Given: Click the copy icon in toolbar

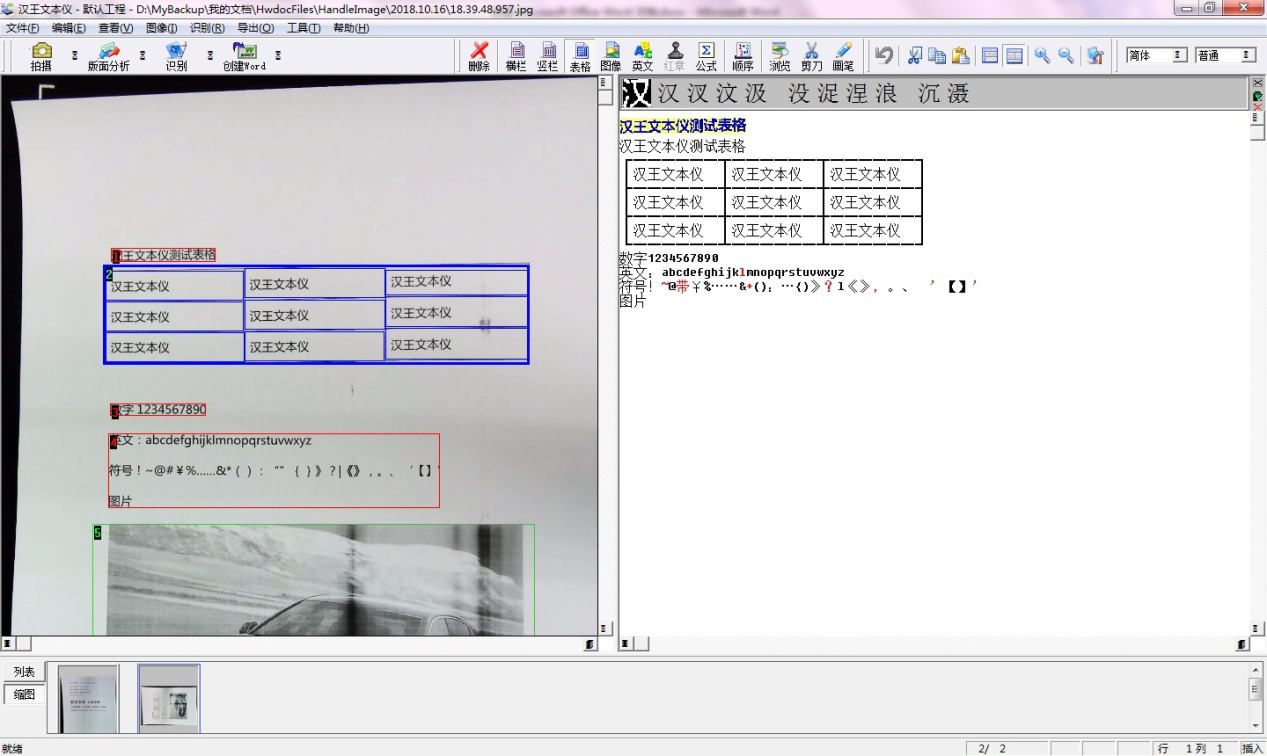Looking at the screenshot, I should tap(937, 56).
